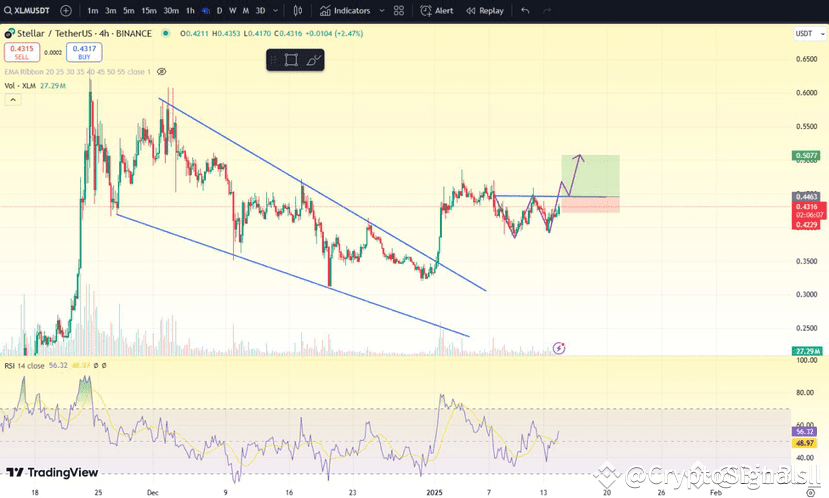Screen dimensions: 829x498
Task: Click the Dec date axis label
Action: (152, 492)
